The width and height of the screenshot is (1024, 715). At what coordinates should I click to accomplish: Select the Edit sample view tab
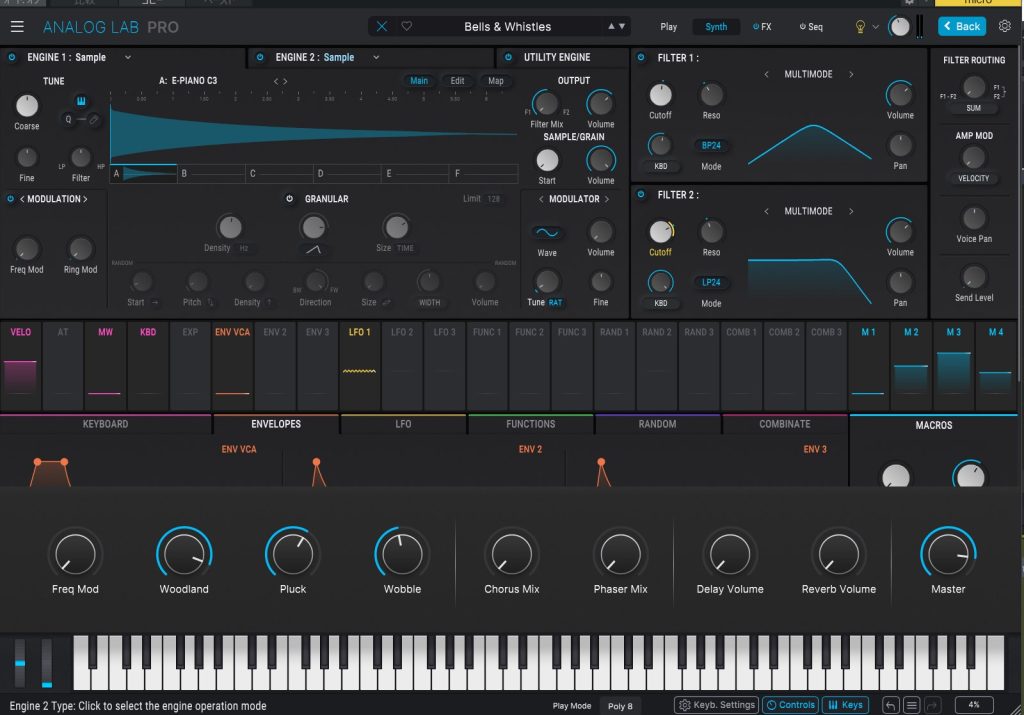457,81
